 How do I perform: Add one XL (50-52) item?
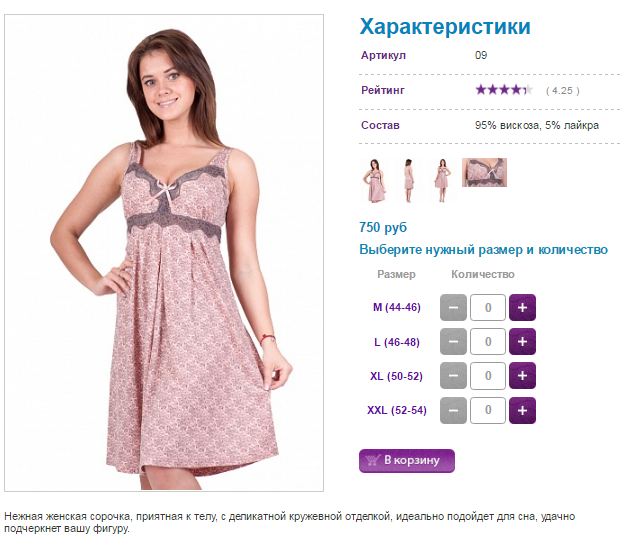pos(522,376)
